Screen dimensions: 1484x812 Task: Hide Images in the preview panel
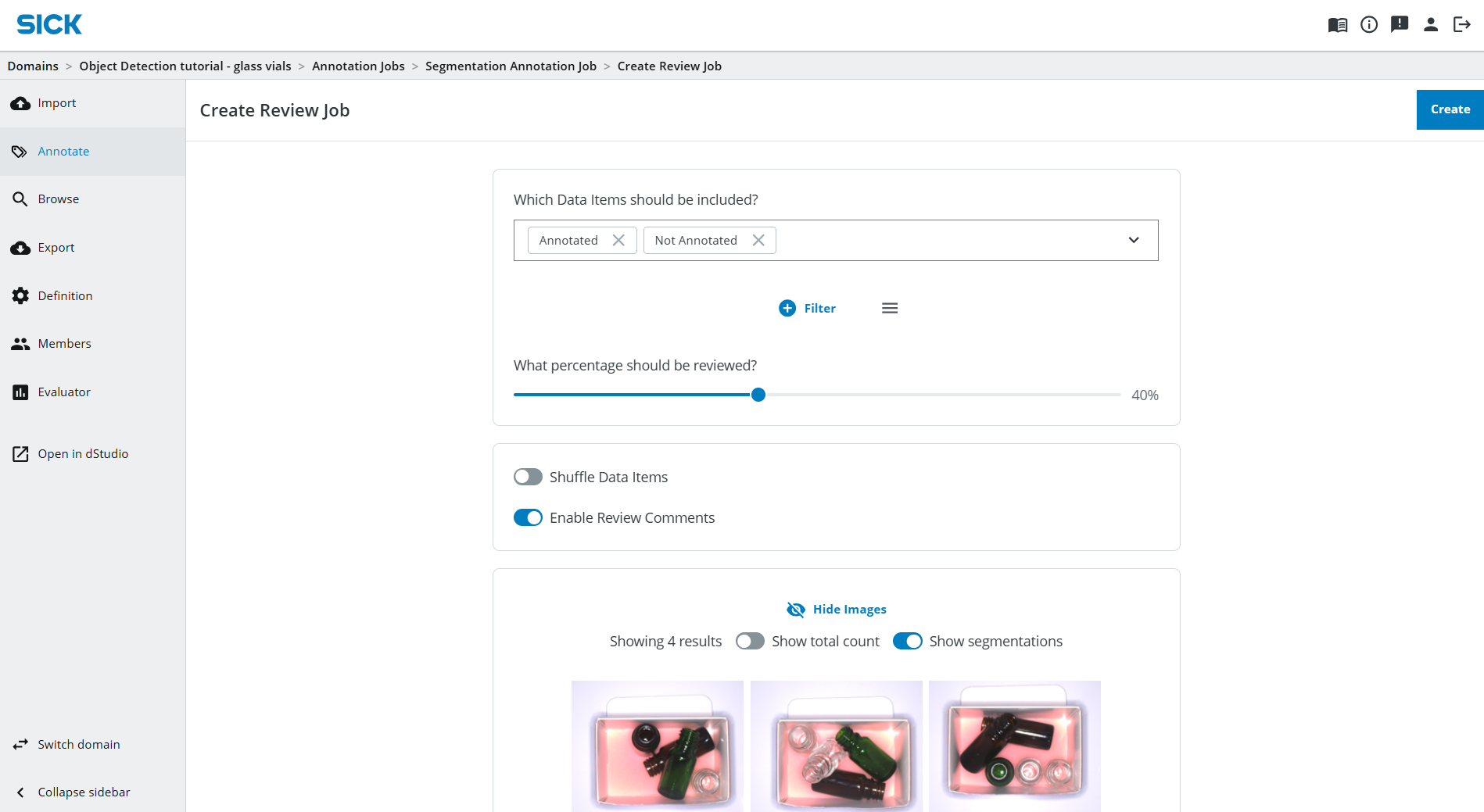tap(836, 609)
